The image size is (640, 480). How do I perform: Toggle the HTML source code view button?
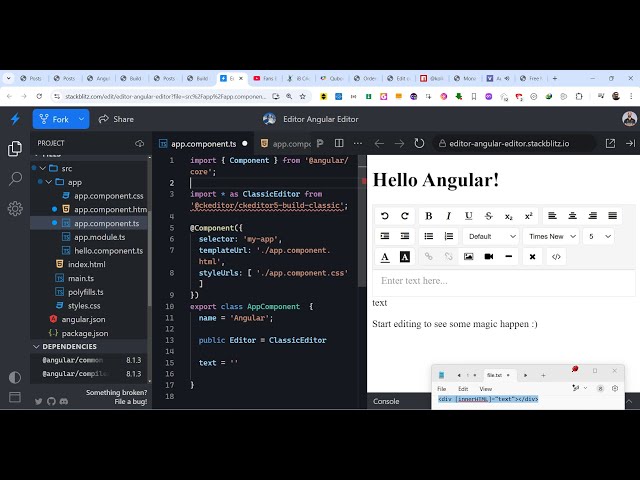[x=557, y=257]
